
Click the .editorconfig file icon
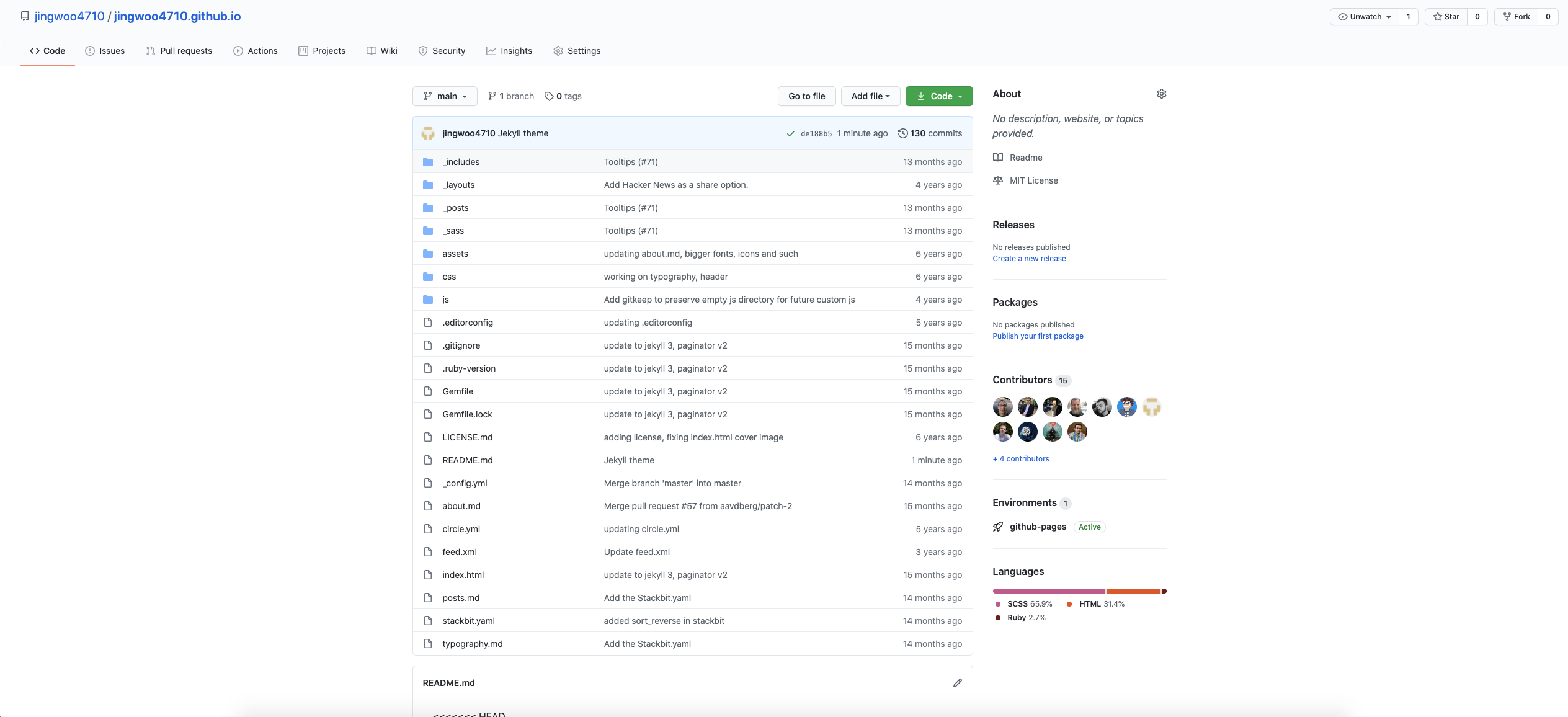428,323
